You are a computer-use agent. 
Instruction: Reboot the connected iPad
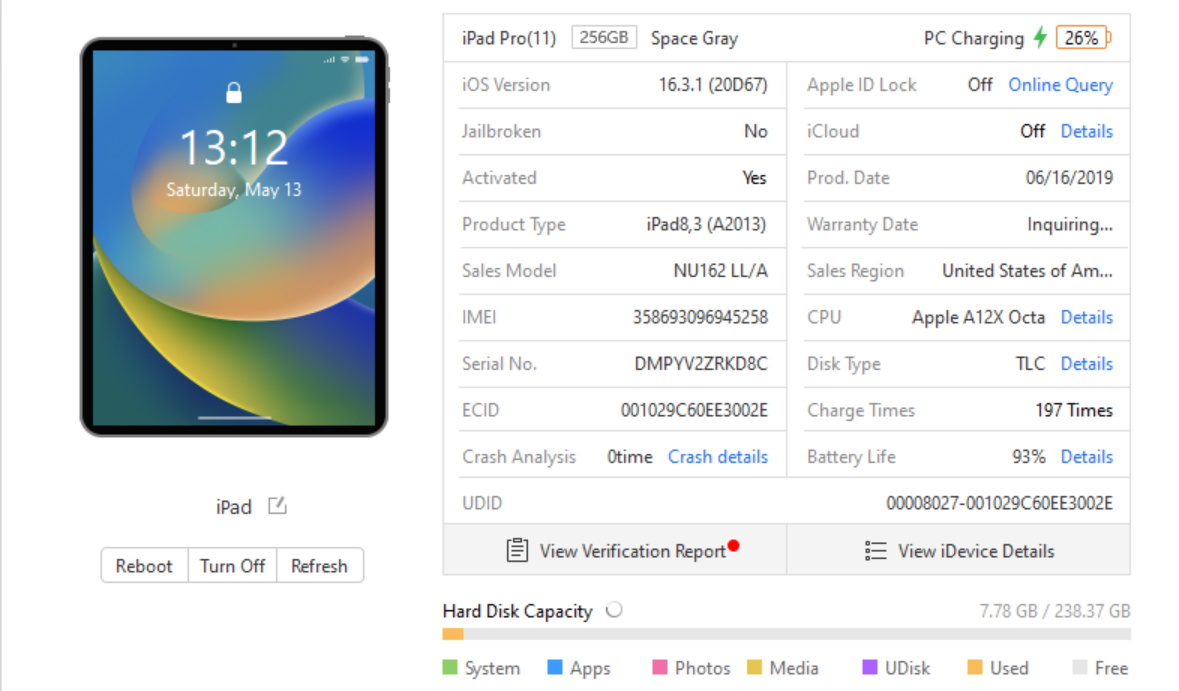pos(144,565)
